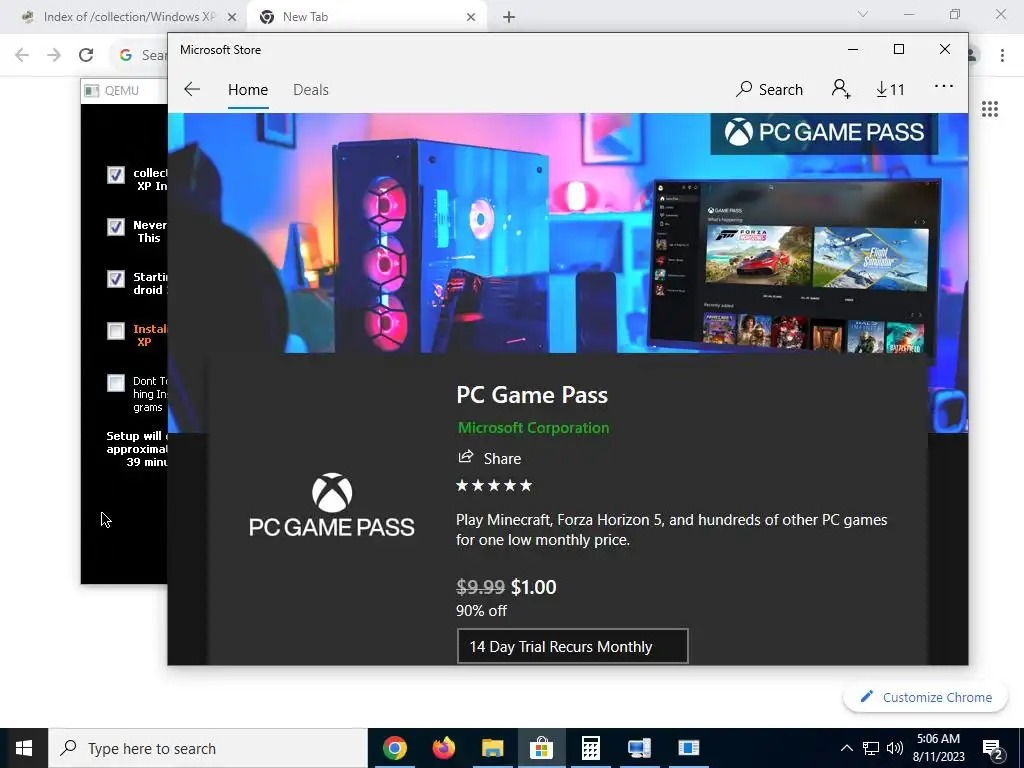The height and width of the screenshot is (768, 1024).
Task: Click the QEMU window title icon
Action: pyautogui.click(x=92, y=91)
